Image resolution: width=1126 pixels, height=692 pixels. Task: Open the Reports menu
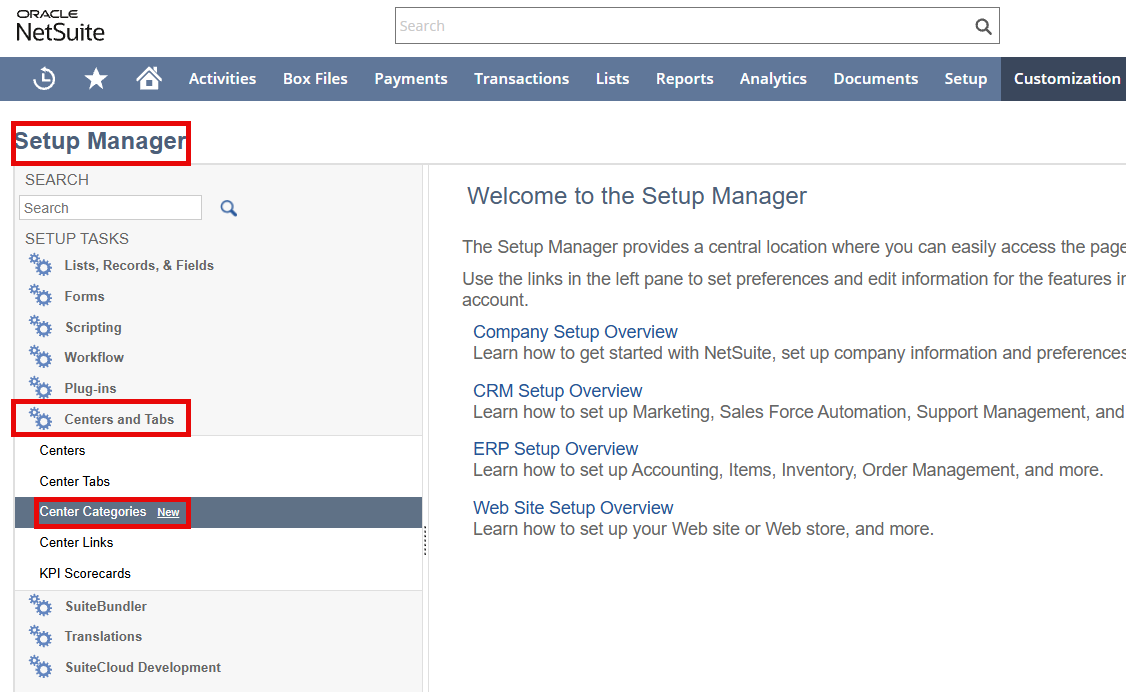[x=684, y=79]
